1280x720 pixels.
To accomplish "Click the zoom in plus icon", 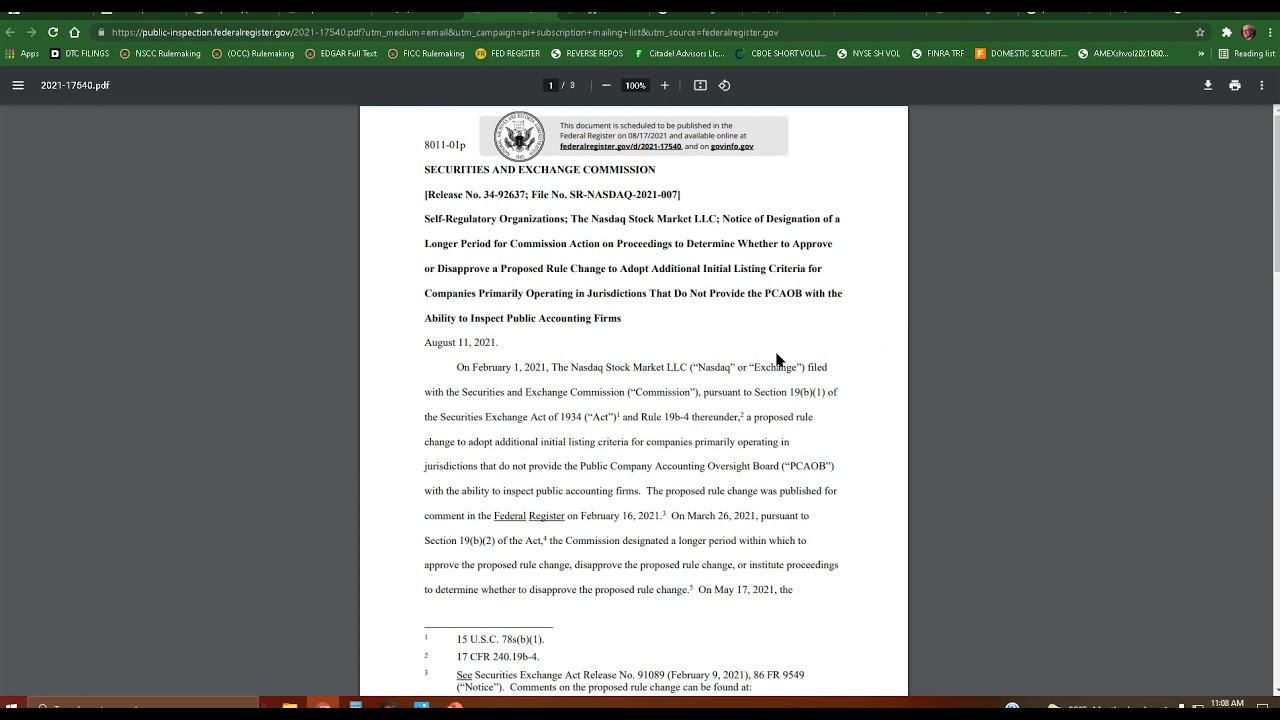I will tap(664, 85).
